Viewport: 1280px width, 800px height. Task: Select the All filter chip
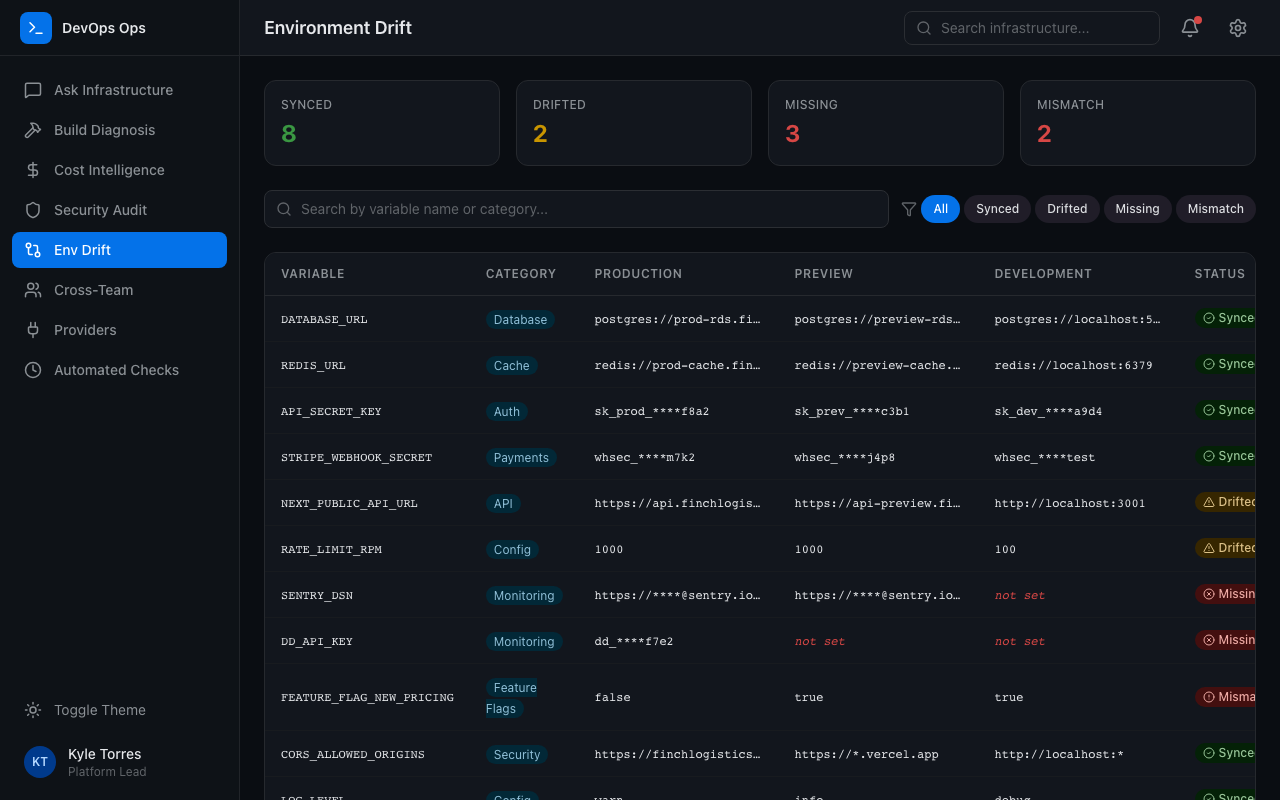pyautogui.click(x=940, y=209)
